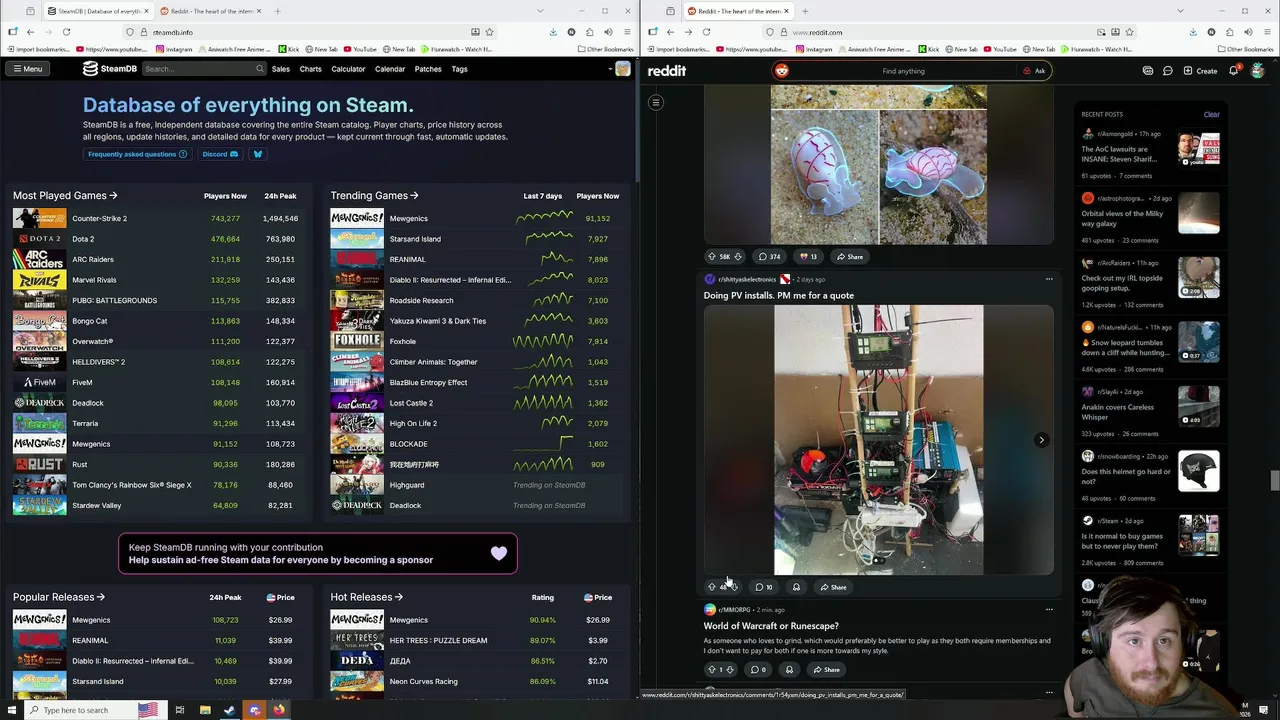Click the reddit logo
Image resolution: width=1280 pixels, height=720 pixels.
pos(667,71)
